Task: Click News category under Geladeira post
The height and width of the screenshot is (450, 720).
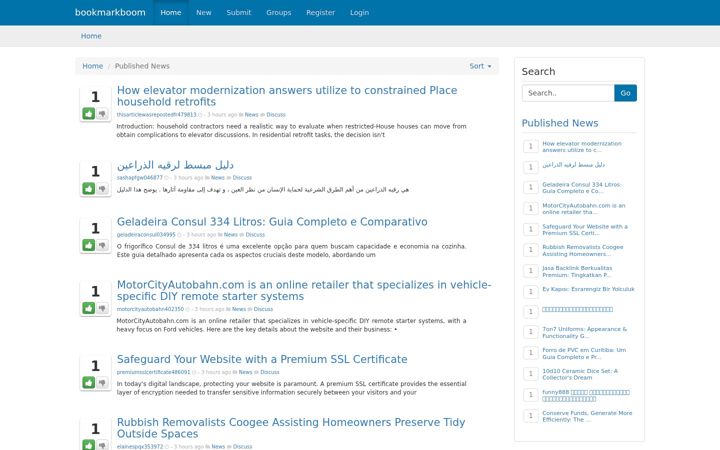Action: coord(231,235)
